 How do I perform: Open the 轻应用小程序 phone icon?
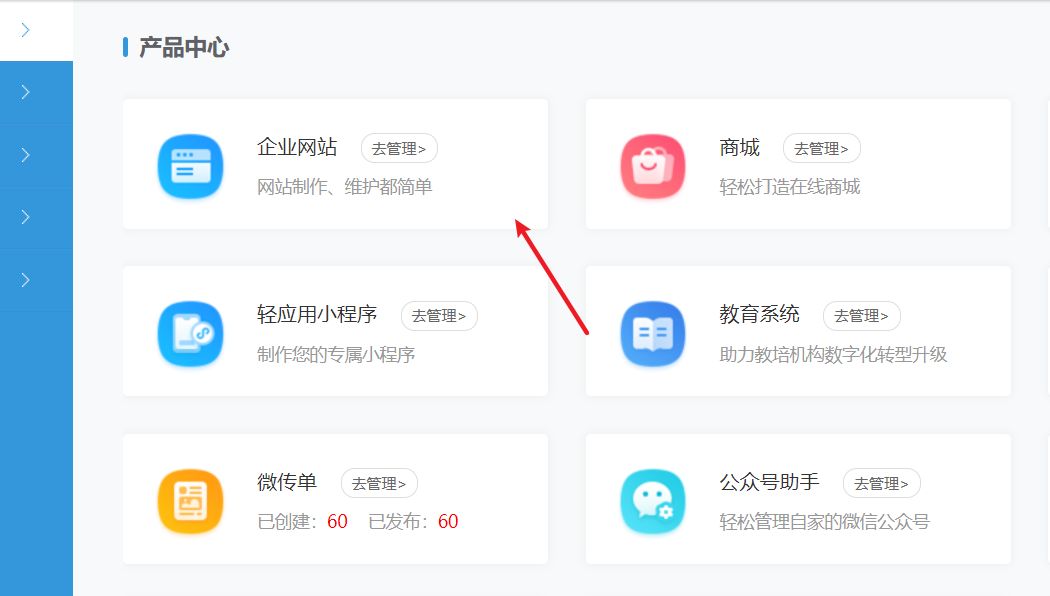(x=190, y=333)
